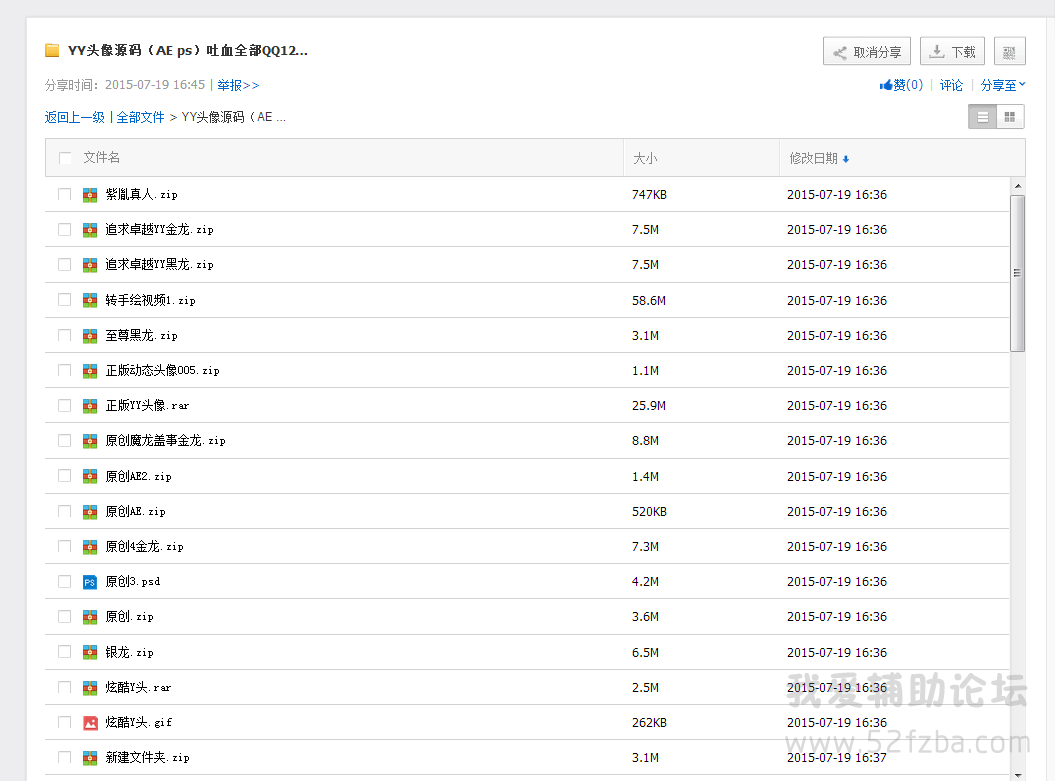Open the file 正版动态头像005.zip
The width and height of the screenshot is (1055, 781).
coord(162,371)
